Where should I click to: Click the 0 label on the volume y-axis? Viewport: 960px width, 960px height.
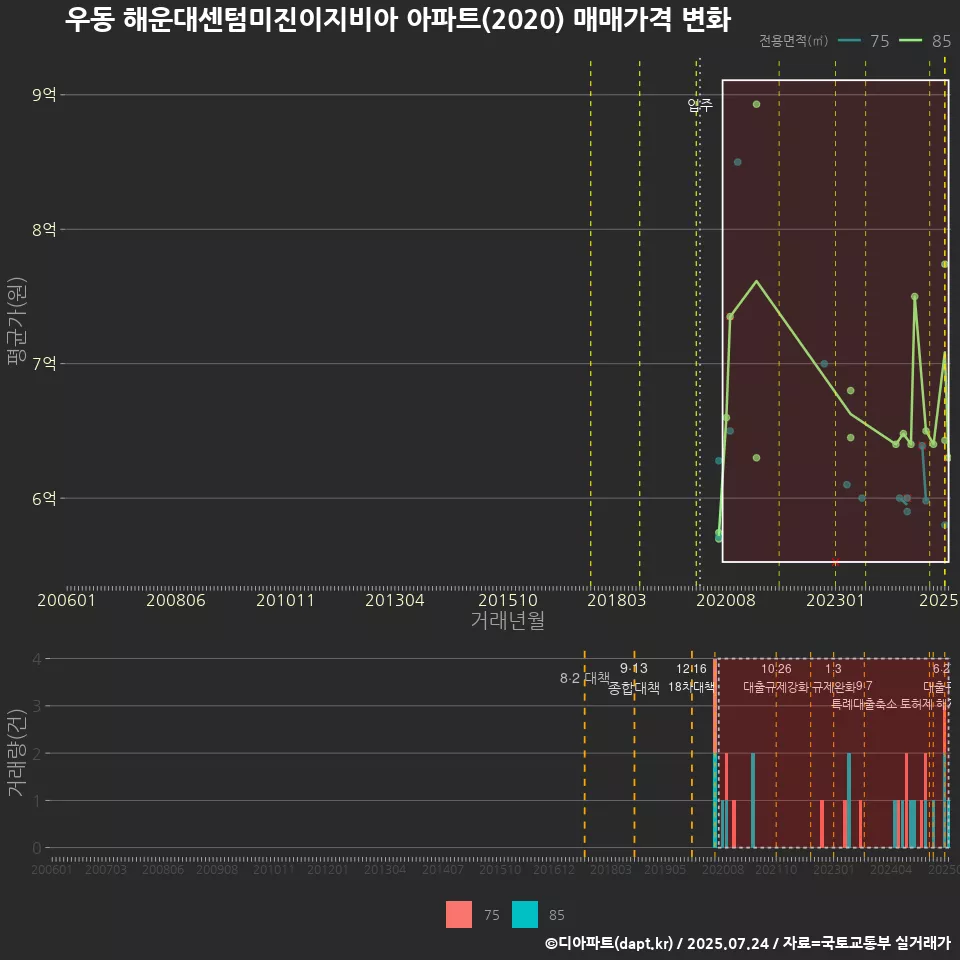tap(37, 848)
